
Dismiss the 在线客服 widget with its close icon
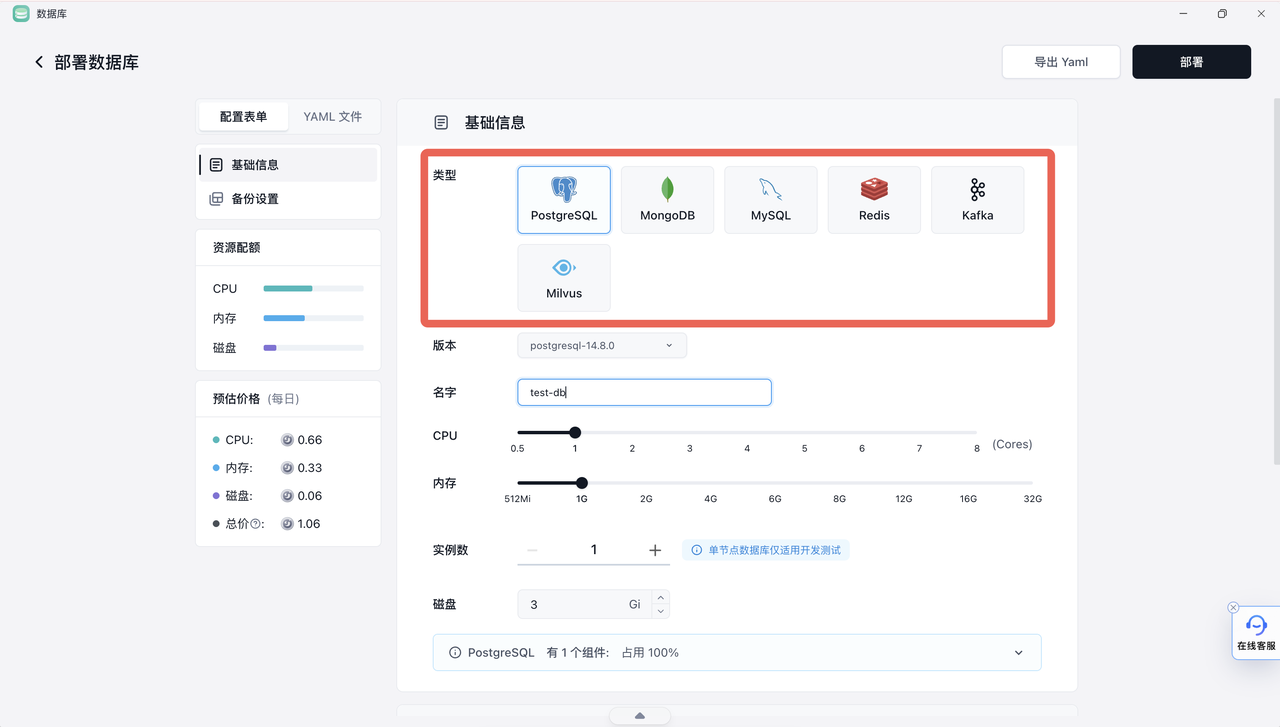1233,608
